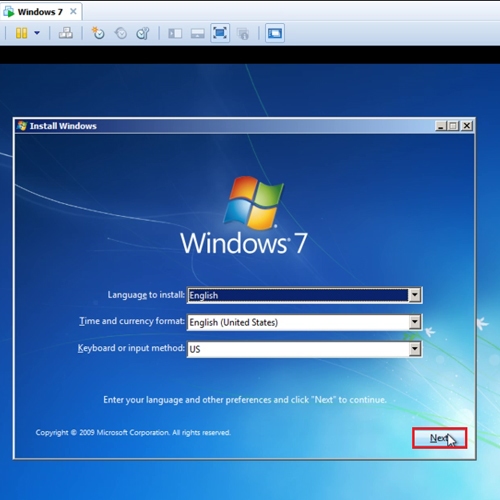Open the snapshot manager wrench-clock icon

[143, 33]
